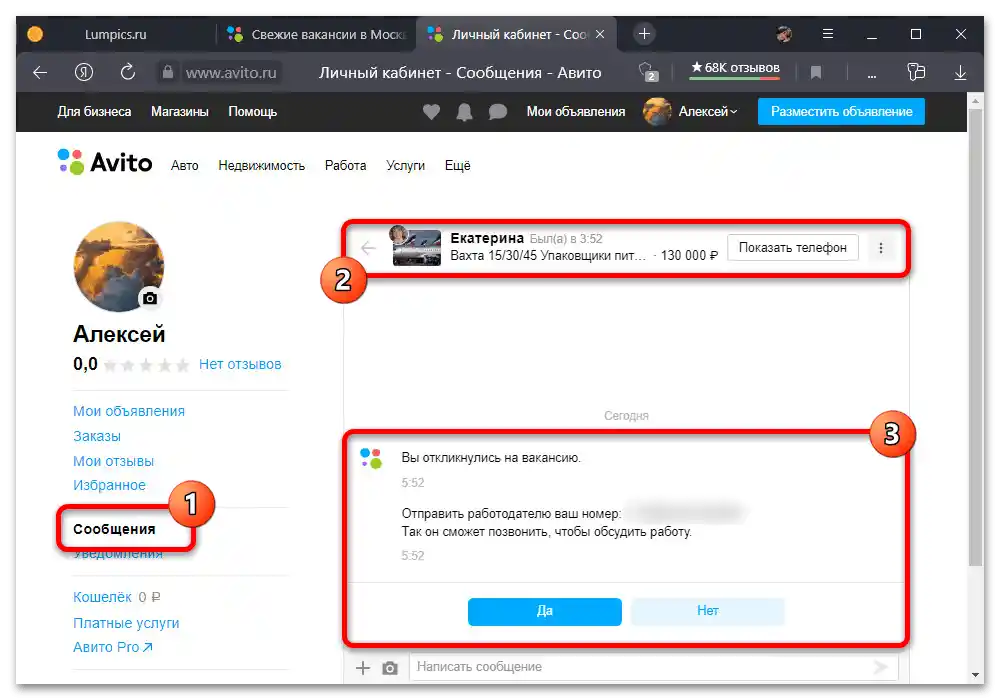Image resolution: width=1000 pixels, height=700 pixels.
Task: Open the browser extensions icon
Action: pos(916,72)
